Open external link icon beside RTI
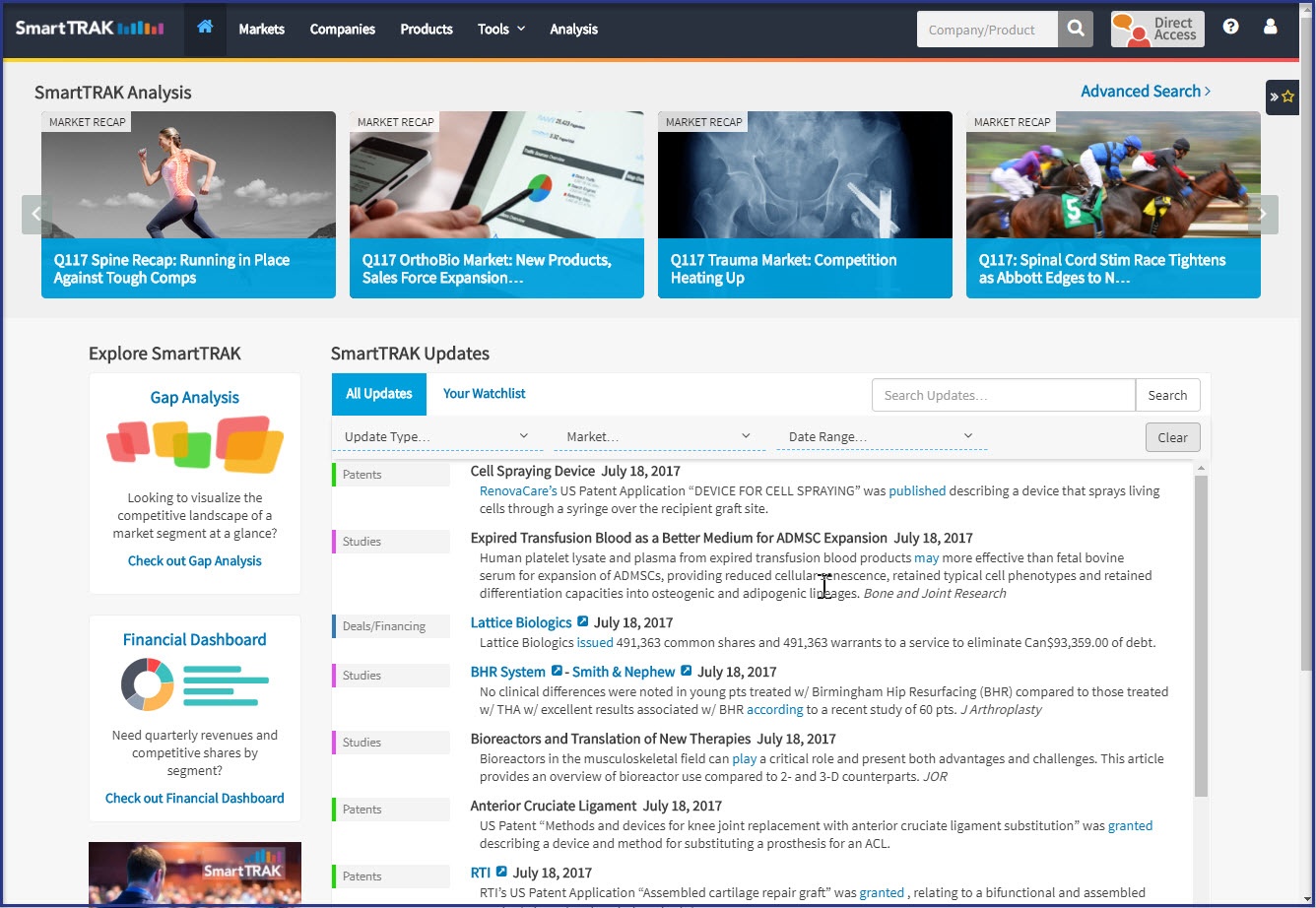Viewport: 1316px width, 908px height. [501, 872]
